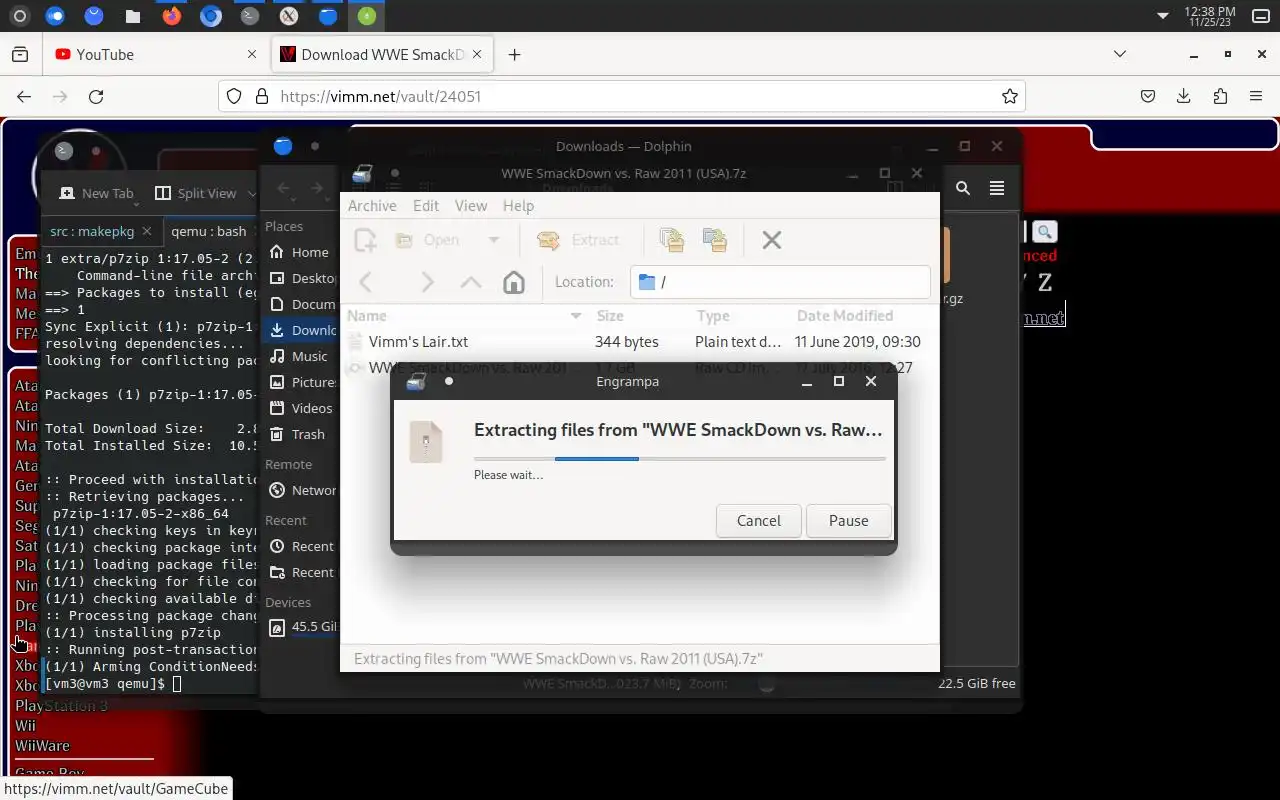
Task: Click the Firefox icon in the top panel
Action: coord(172,15)
